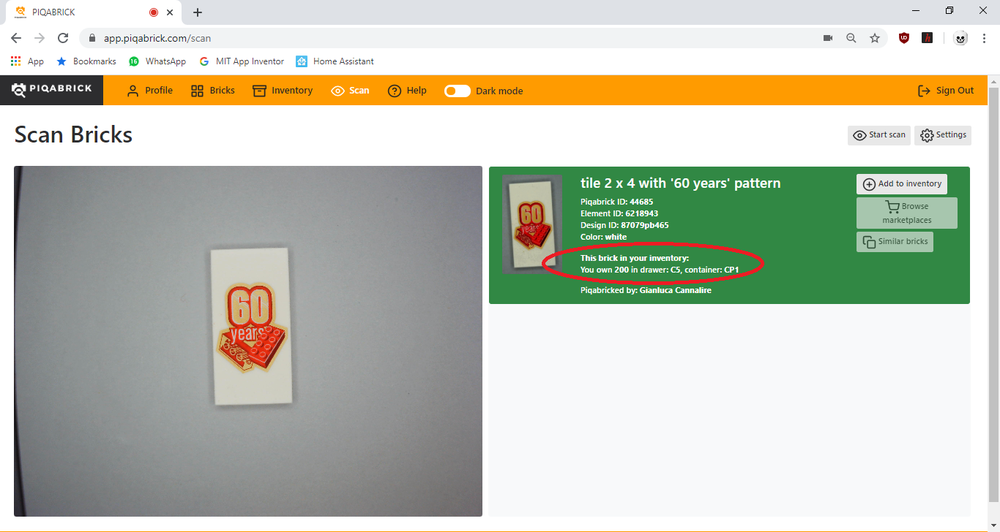Bookmark this page with the star icon
This screenshot has height=532, width=1000.
click(x=875, y=38)
